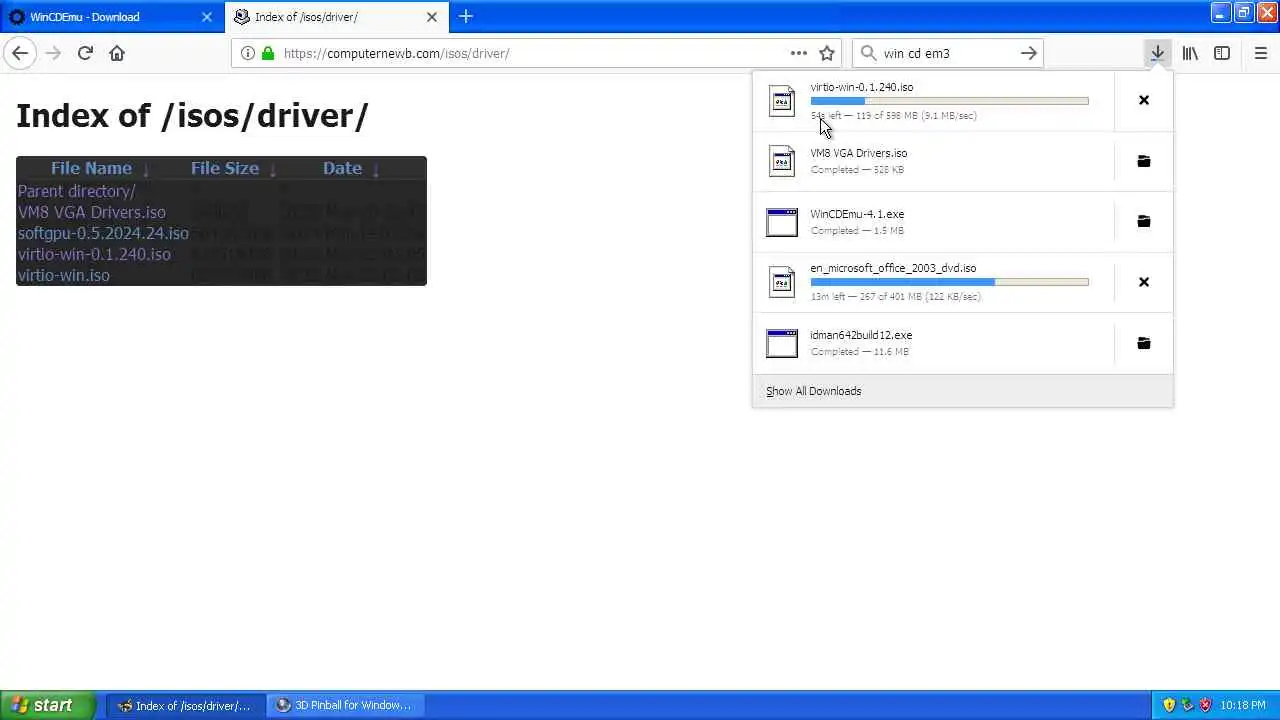Open the softgpu-0.5.2024.24.iso link

(x=103, y=233)
